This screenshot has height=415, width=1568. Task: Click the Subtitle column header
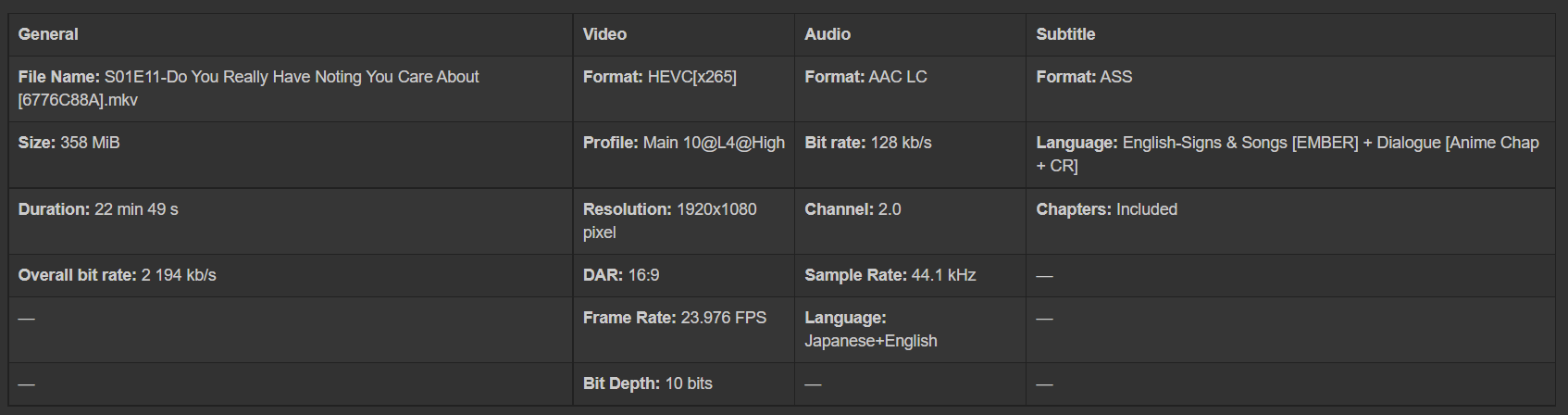click(x=1065, y=34)
